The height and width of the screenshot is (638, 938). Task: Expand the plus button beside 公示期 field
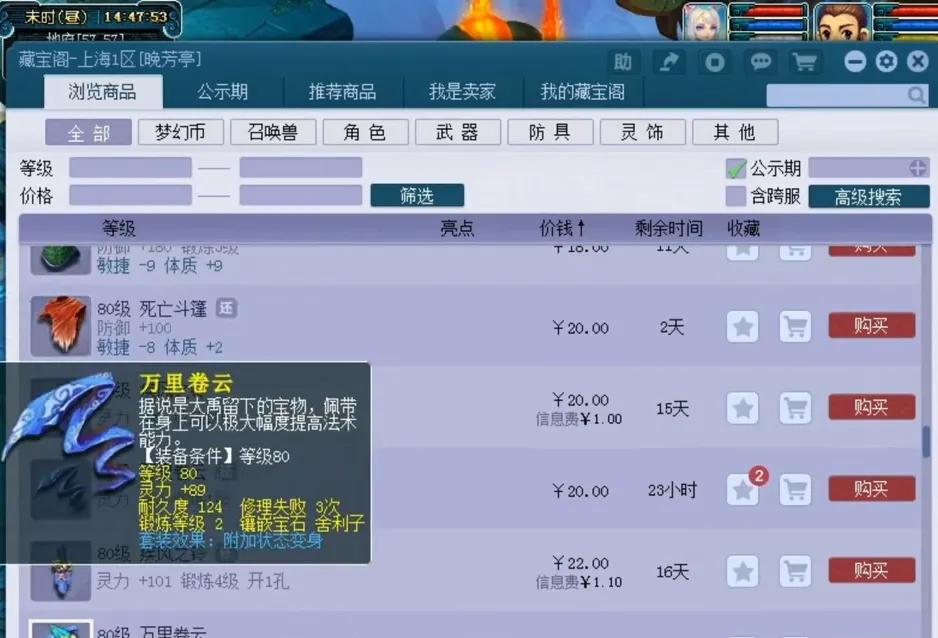click(x=917, y=168)
